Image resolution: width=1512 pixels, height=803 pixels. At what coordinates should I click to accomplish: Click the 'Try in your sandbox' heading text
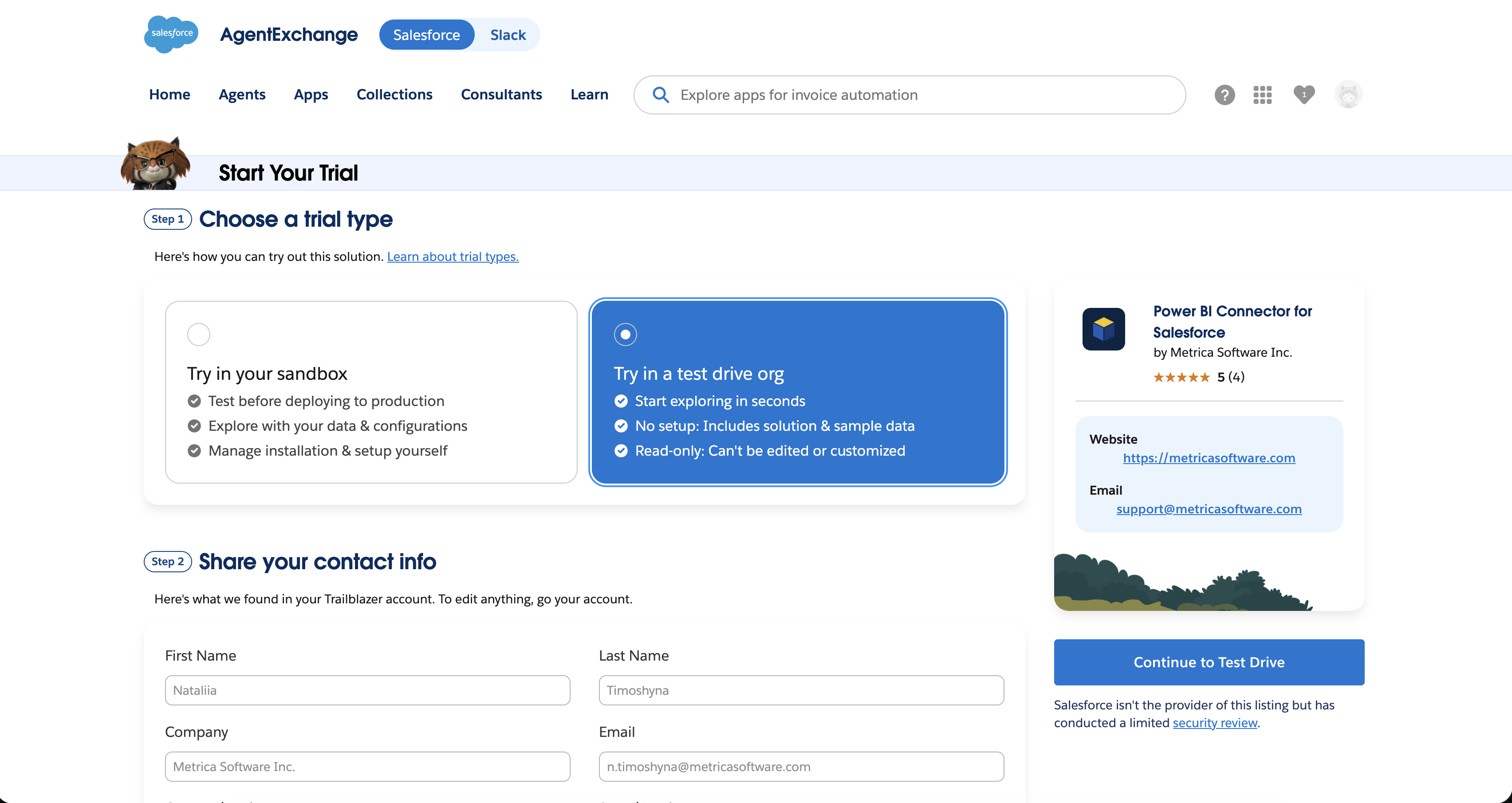tap(267, 374)
